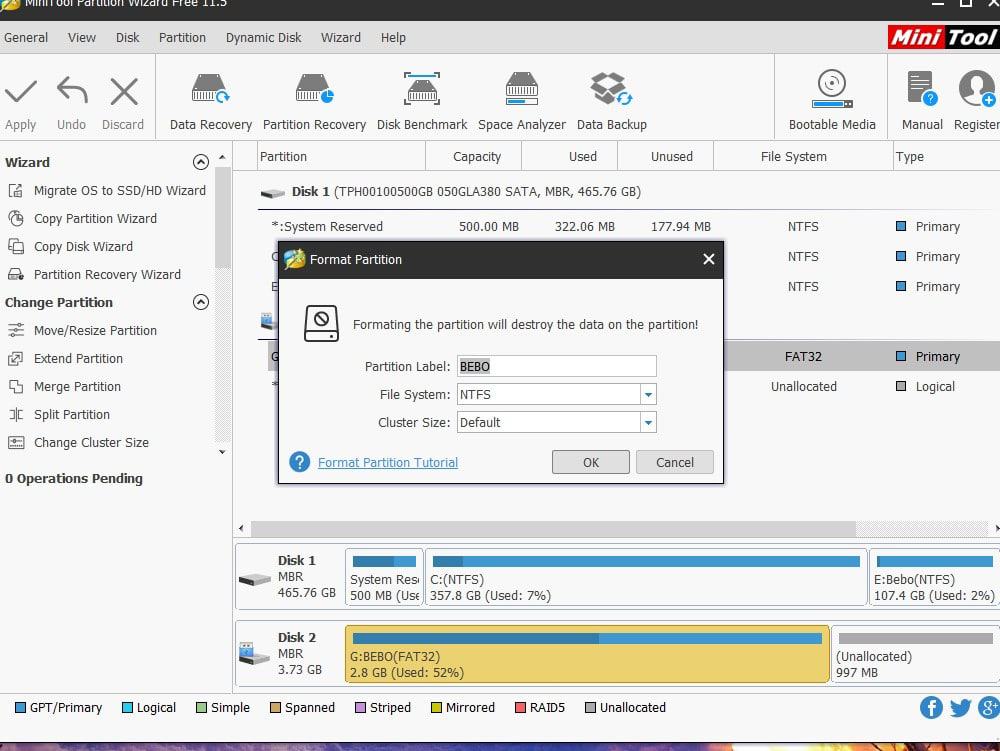The height and width of the screenshot is (751, 1000).
Task: Open the Cluster Size dropdown
Action: click(x=648, y=423)
